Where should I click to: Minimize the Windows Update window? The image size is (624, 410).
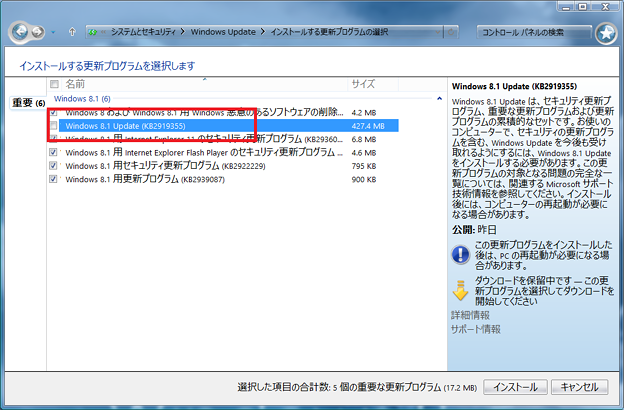[x=566, y=6]
